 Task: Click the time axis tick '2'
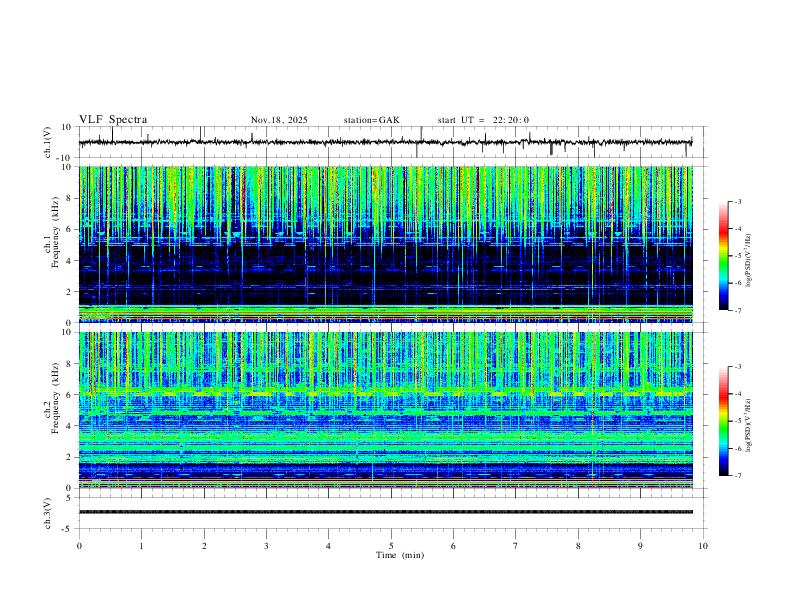tap(204, 546)
